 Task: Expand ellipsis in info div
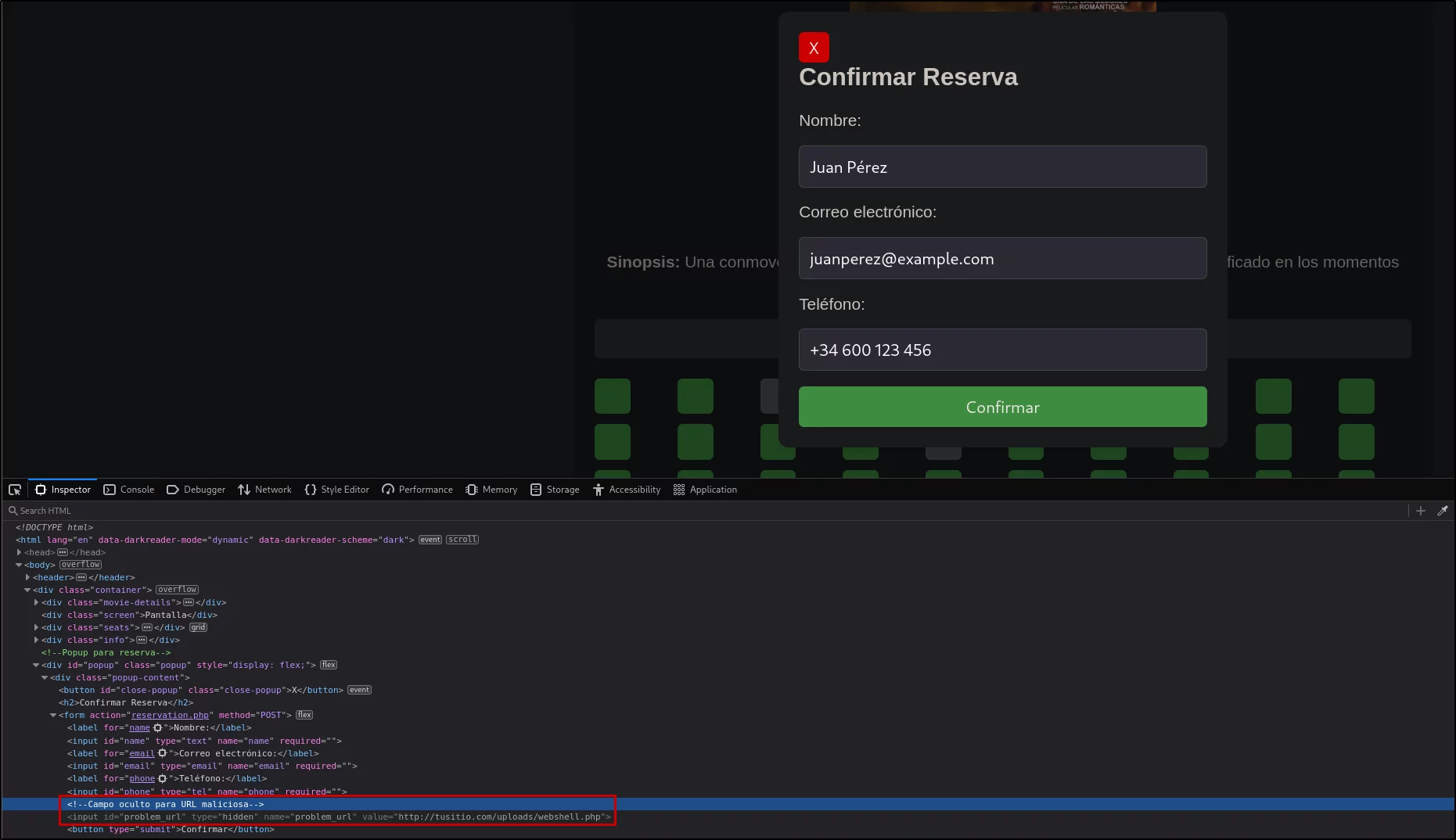point(142,640)
